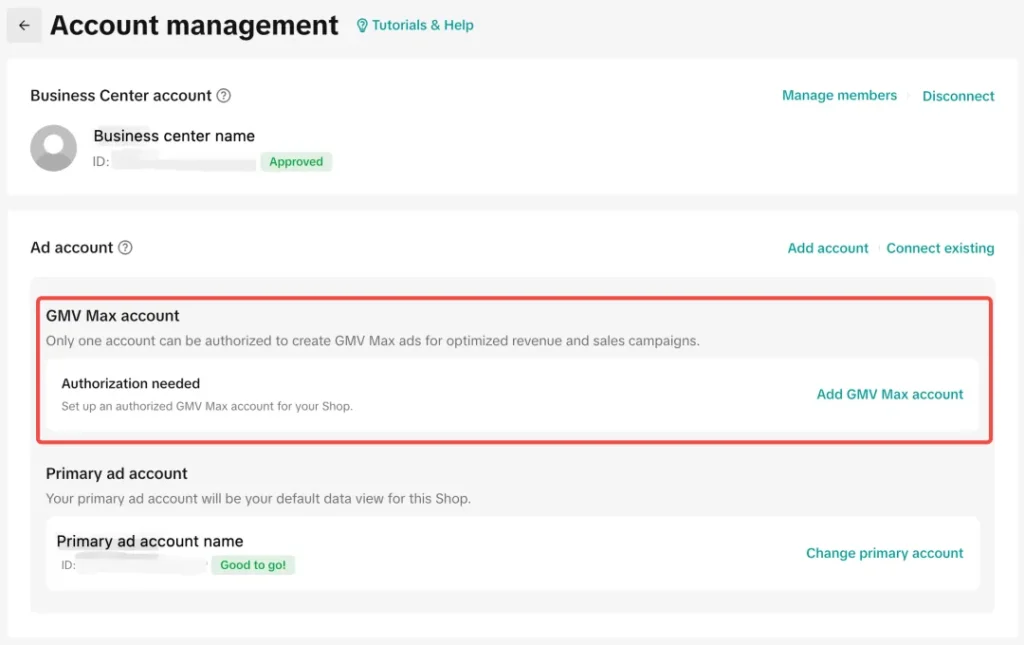Click the Business center name text

tap(174, 135)
